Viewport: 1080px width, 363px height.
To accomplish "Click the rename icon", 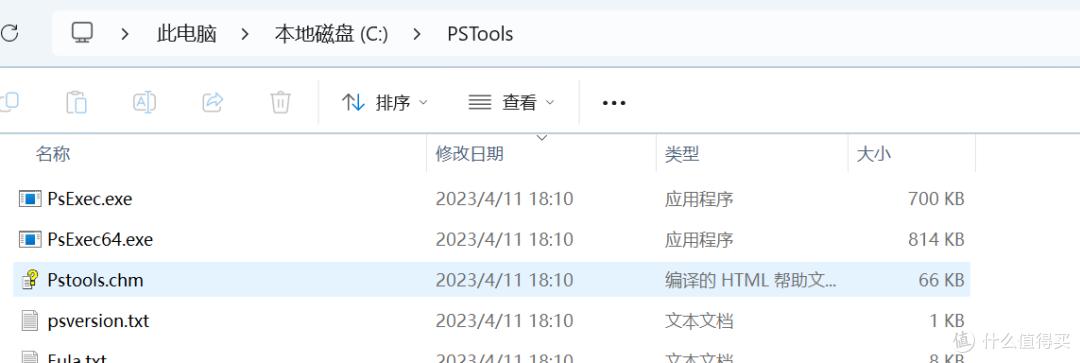I will (x=144, y=103).
